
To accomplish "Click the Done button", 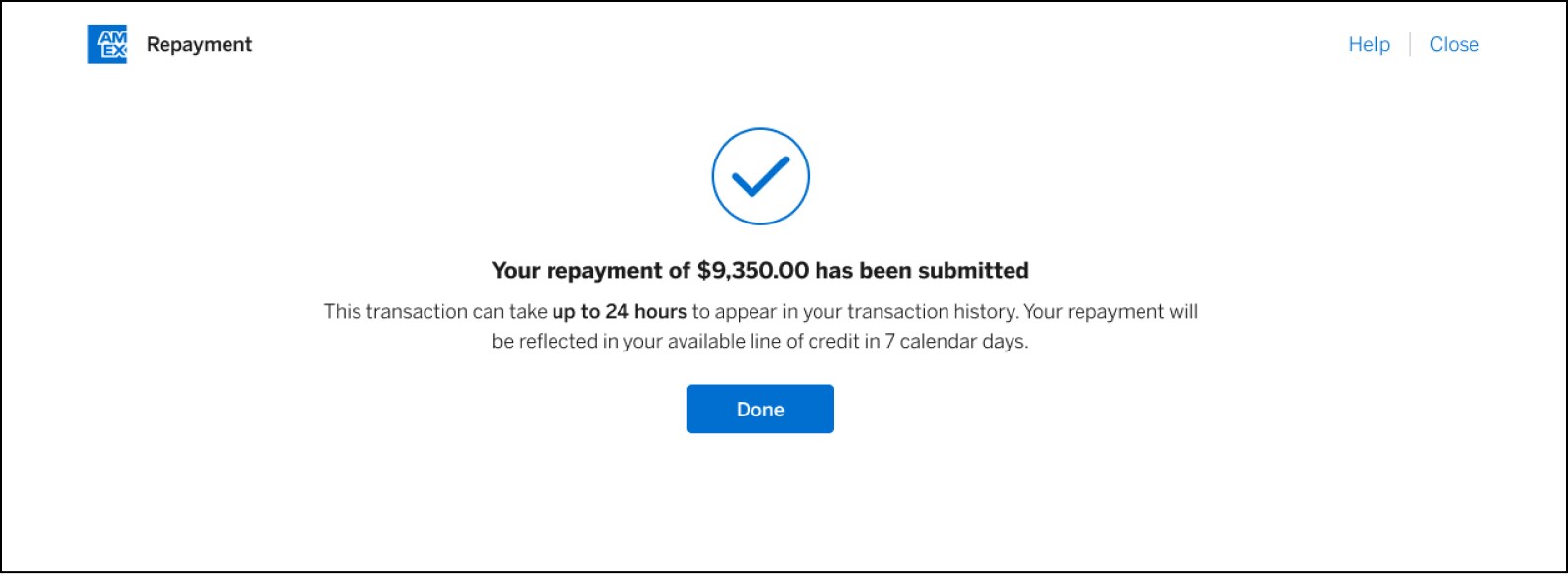I will [x=759, y=408].
